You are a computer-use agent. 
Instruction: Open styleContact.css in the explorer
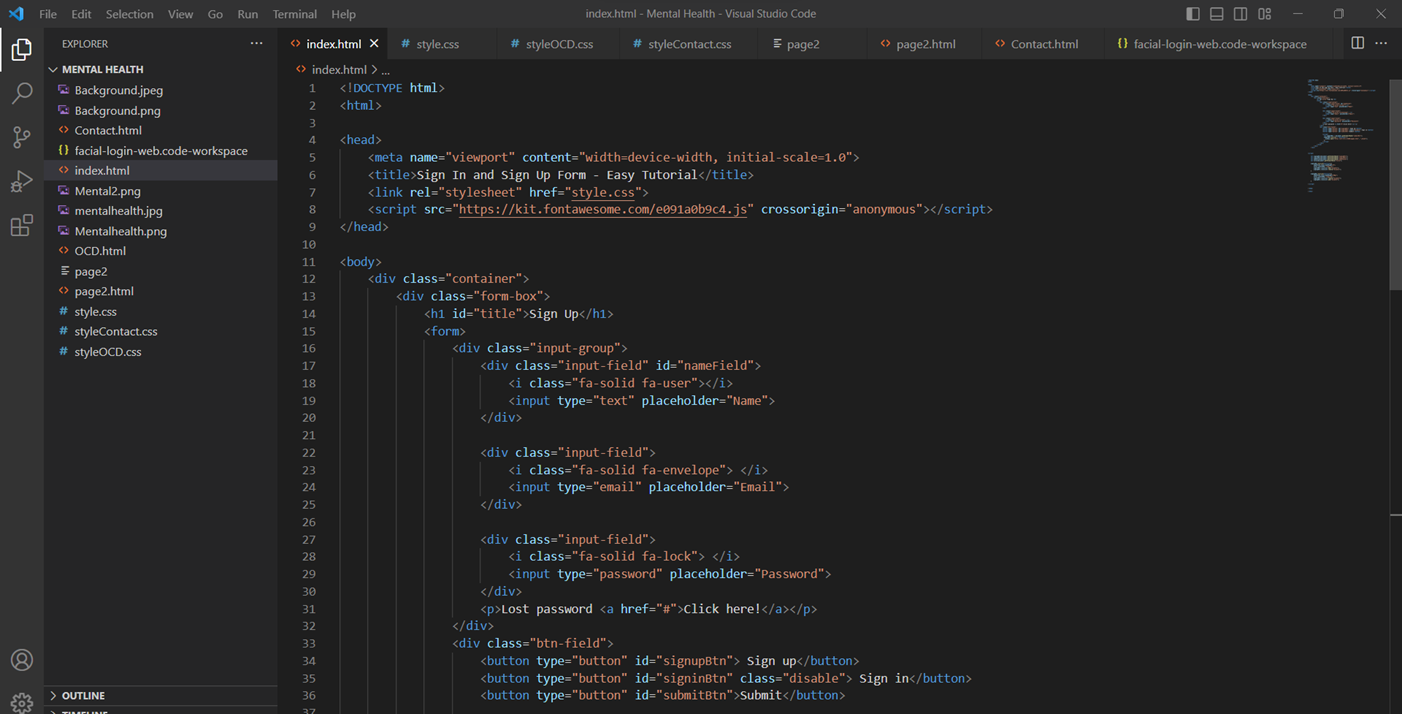tap(160, 331)
